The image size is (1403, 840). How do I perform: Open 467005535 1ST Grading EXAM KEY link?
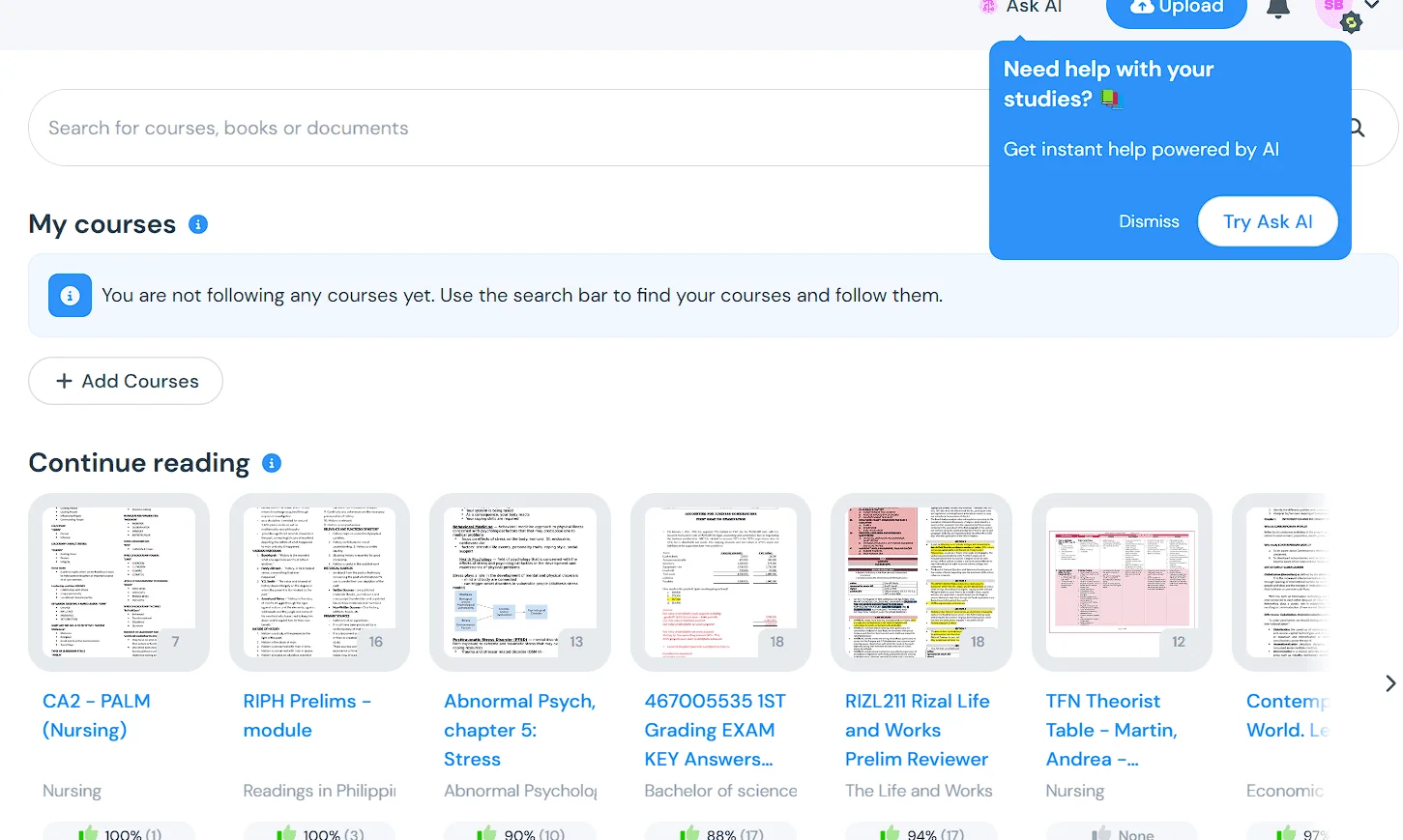[716, 730]
